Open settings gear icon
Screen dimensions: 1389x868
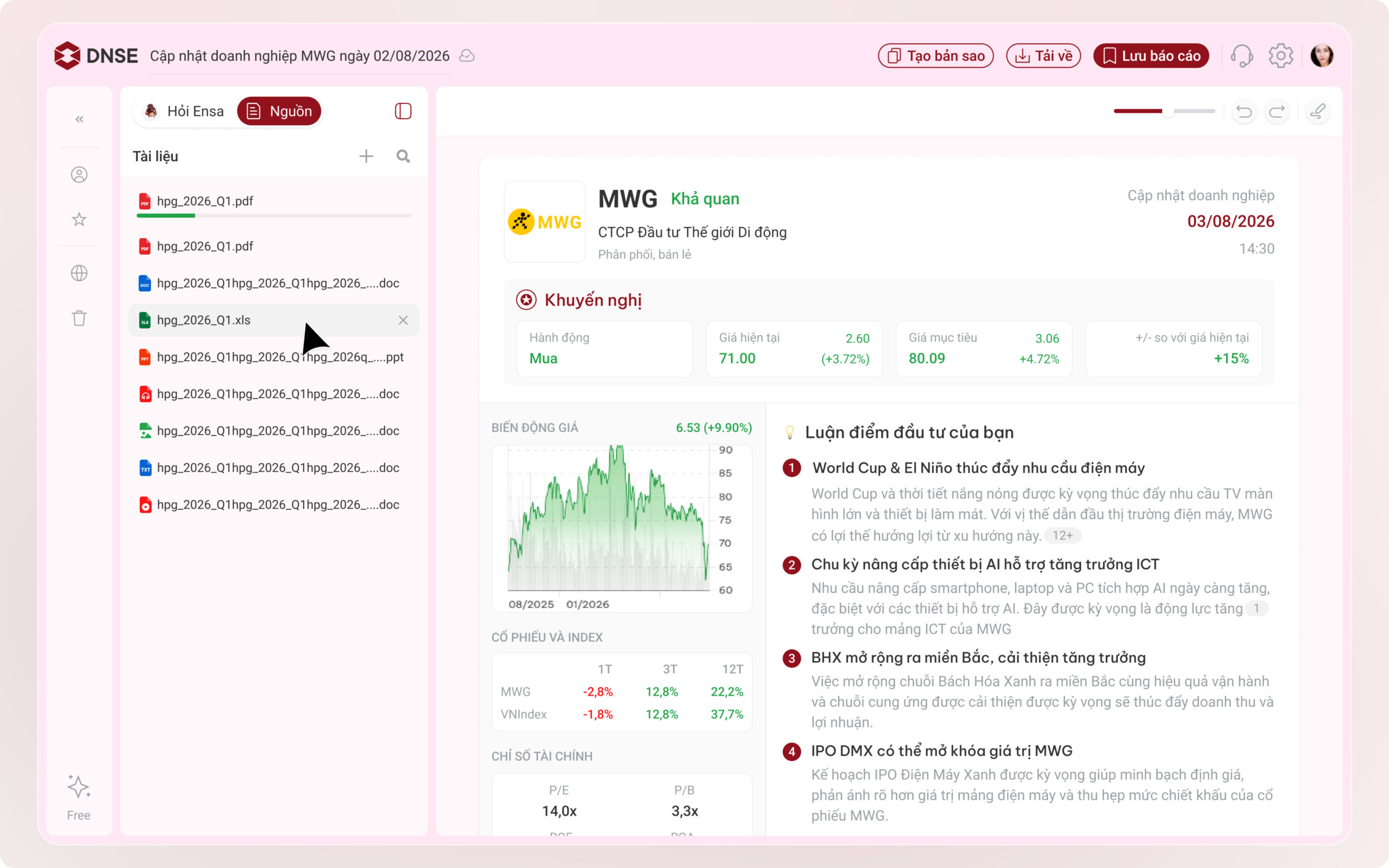1280,56
